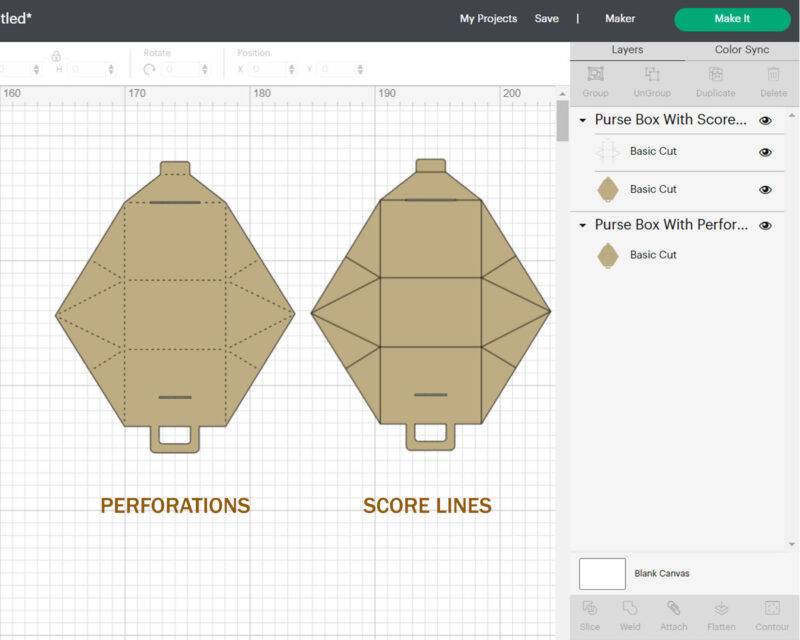Click the Make It button
This screenshot has width=800, height=640.
coord(732,18)
